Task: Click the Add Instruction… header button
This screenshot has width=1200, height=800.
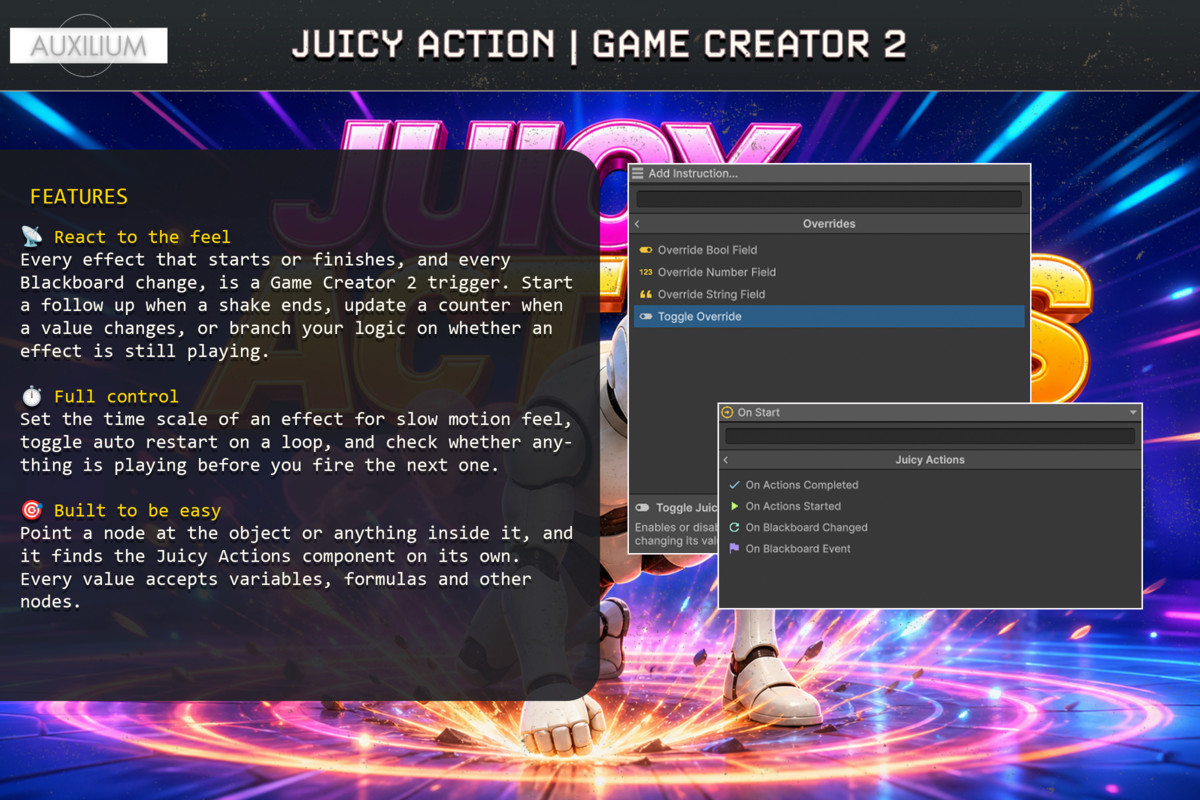Action: [829, 173]
